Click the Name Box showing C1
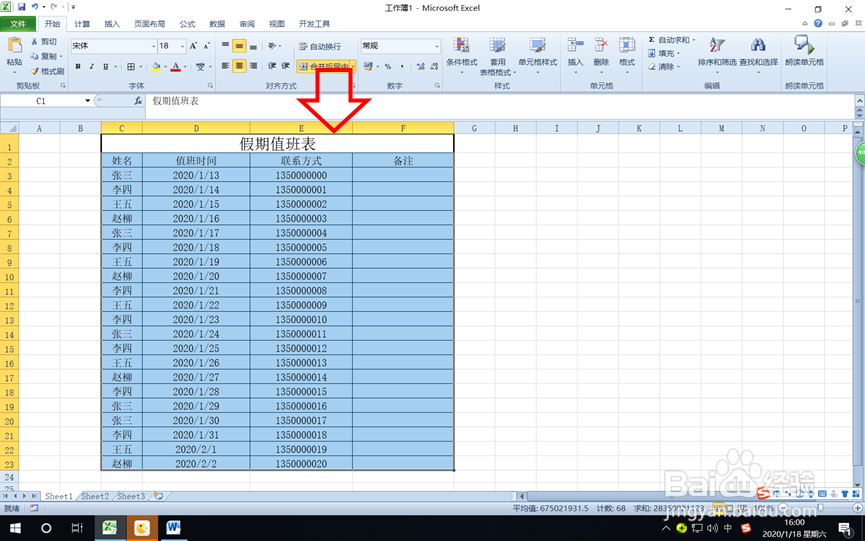This screenshot has width=865, height=541. click(41, 101)
